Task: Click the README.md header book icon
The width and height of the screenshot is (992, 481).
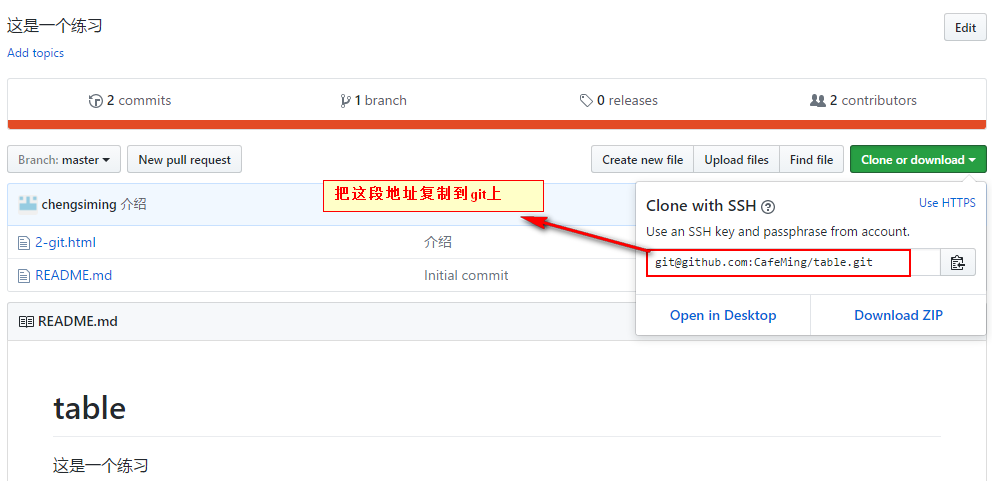Action: coord(26,322)
